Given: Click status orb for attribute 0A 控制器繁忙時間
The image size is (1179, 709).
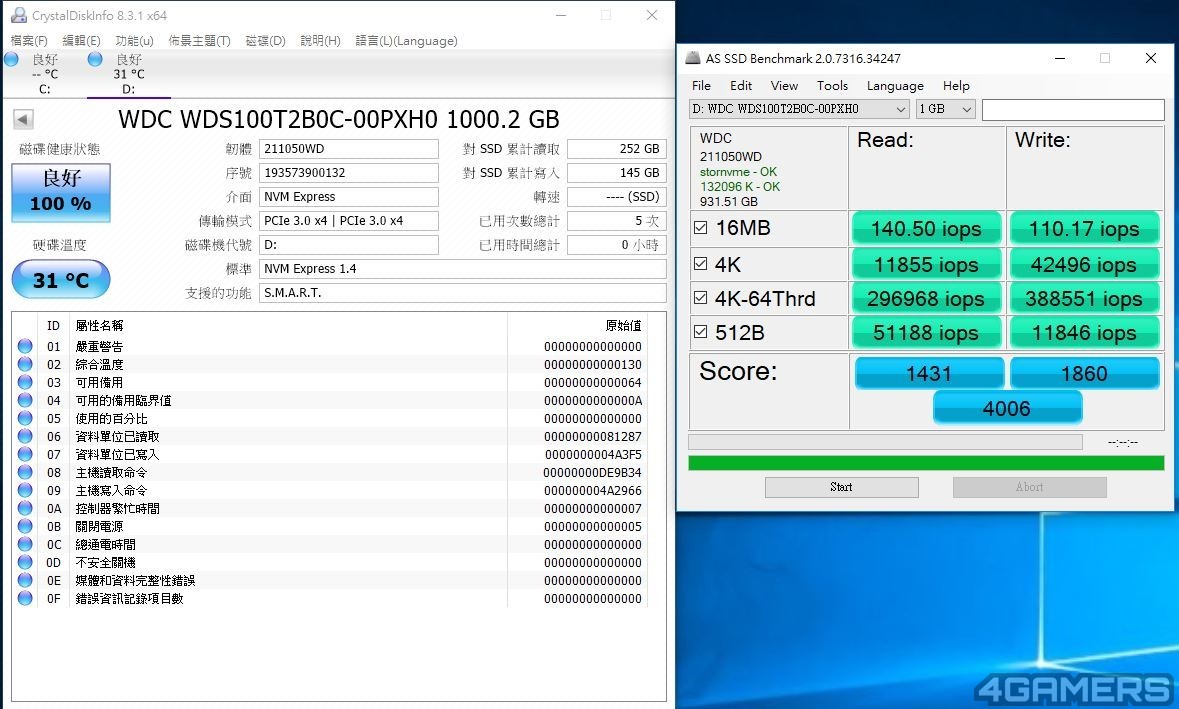Looking at the screenshot, I should pyautogui.click(x=26, y=509).
